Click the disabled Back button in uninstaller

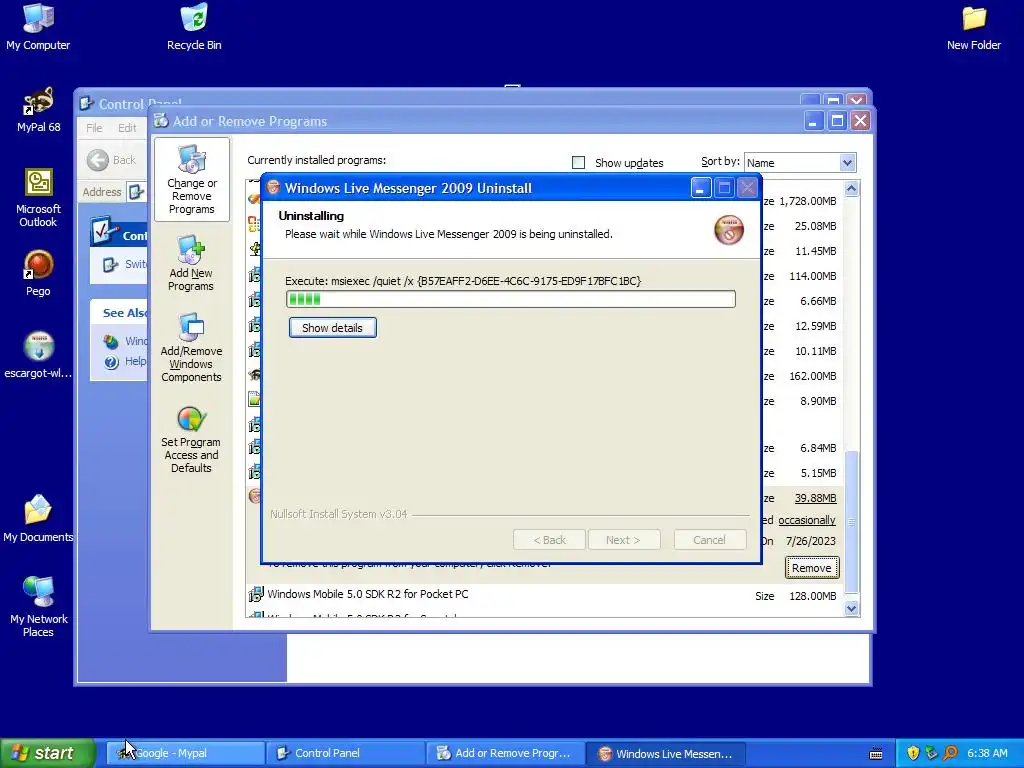tap(549, 540)
